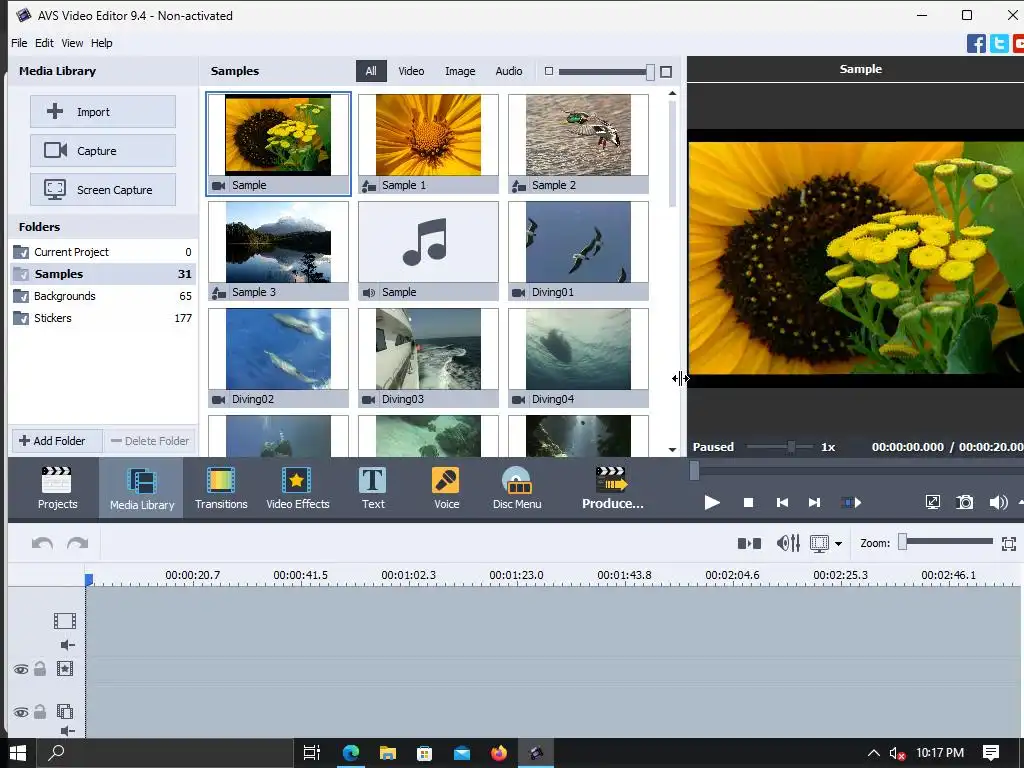Select the large thumbnail size icon
Screen dimensions: 1024x768
[666, 72]
